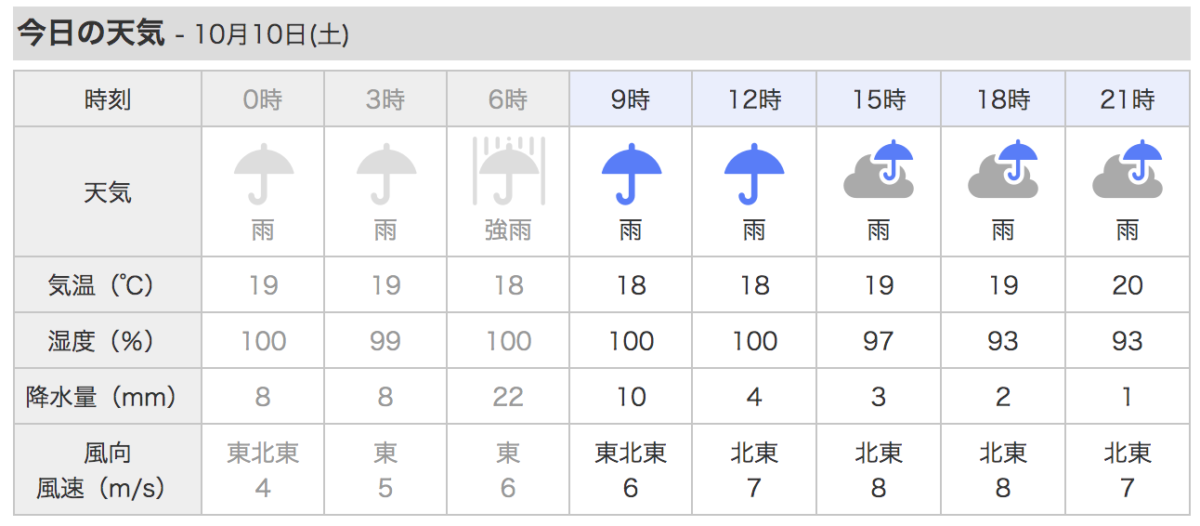Screen dimensions: 1200x526
Task: Click the gray umbrella icon at 0時
Action: (263, 174)
